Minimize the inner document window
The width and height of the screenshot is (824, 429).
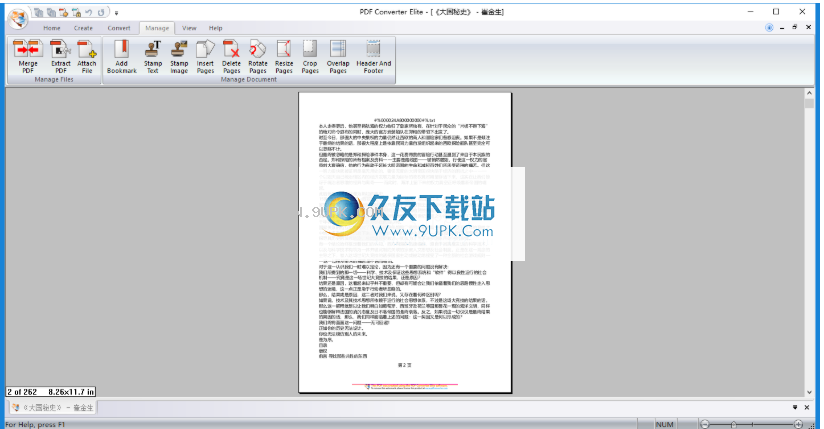[x=782, y=27]
